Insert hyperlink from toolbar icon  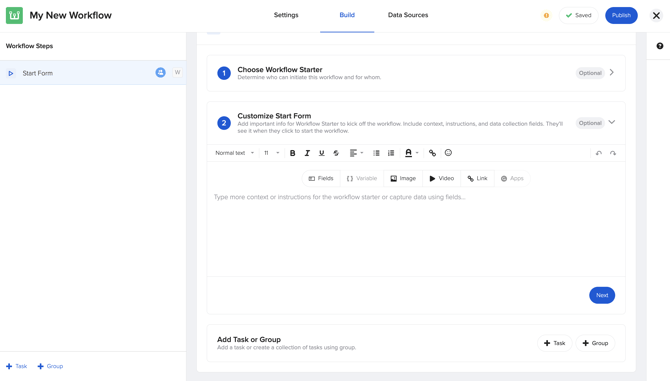coord(432,153)
